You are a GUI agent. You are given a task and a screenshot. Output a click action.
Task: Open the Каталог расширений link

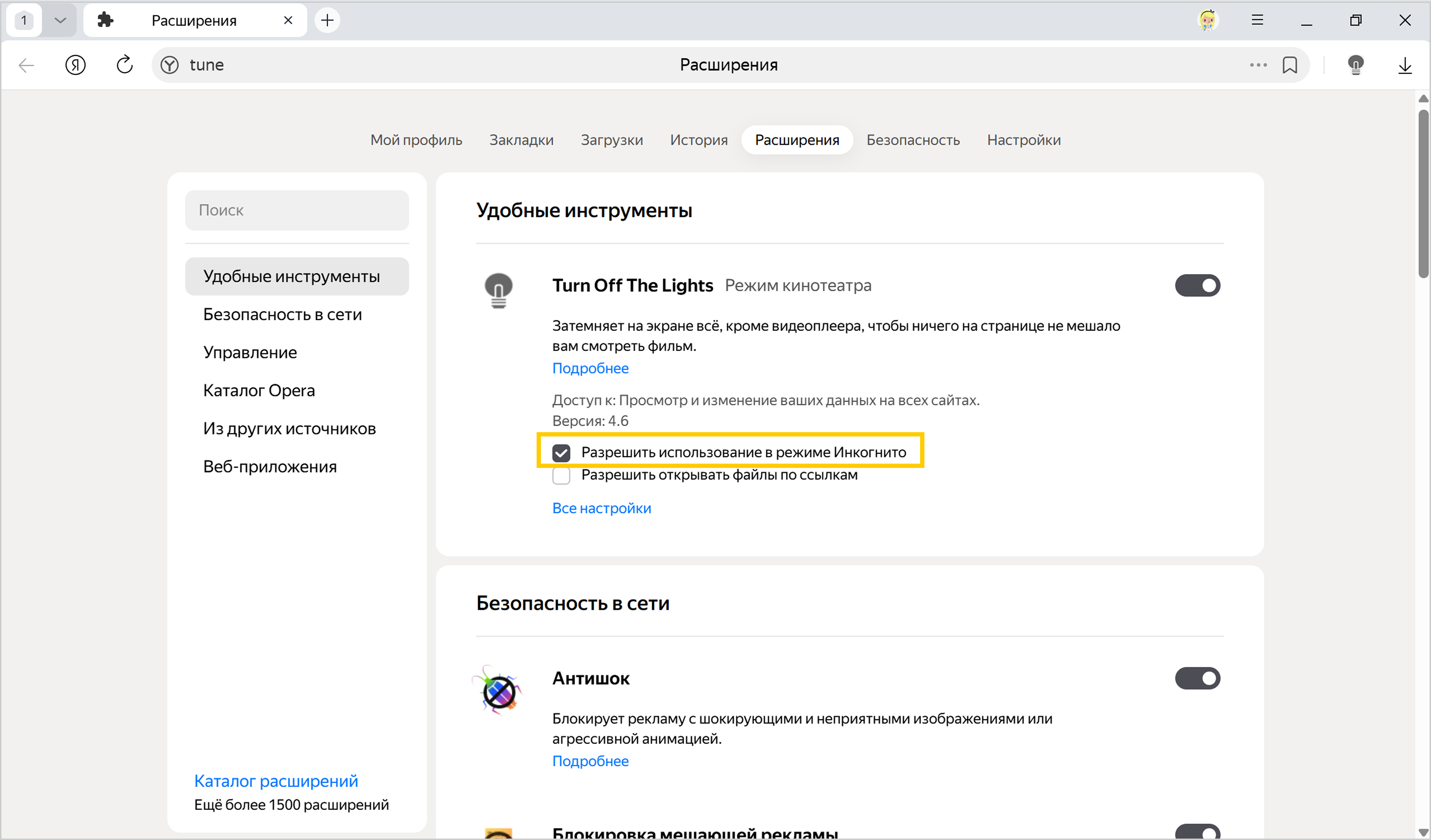[x=276, y=781]
